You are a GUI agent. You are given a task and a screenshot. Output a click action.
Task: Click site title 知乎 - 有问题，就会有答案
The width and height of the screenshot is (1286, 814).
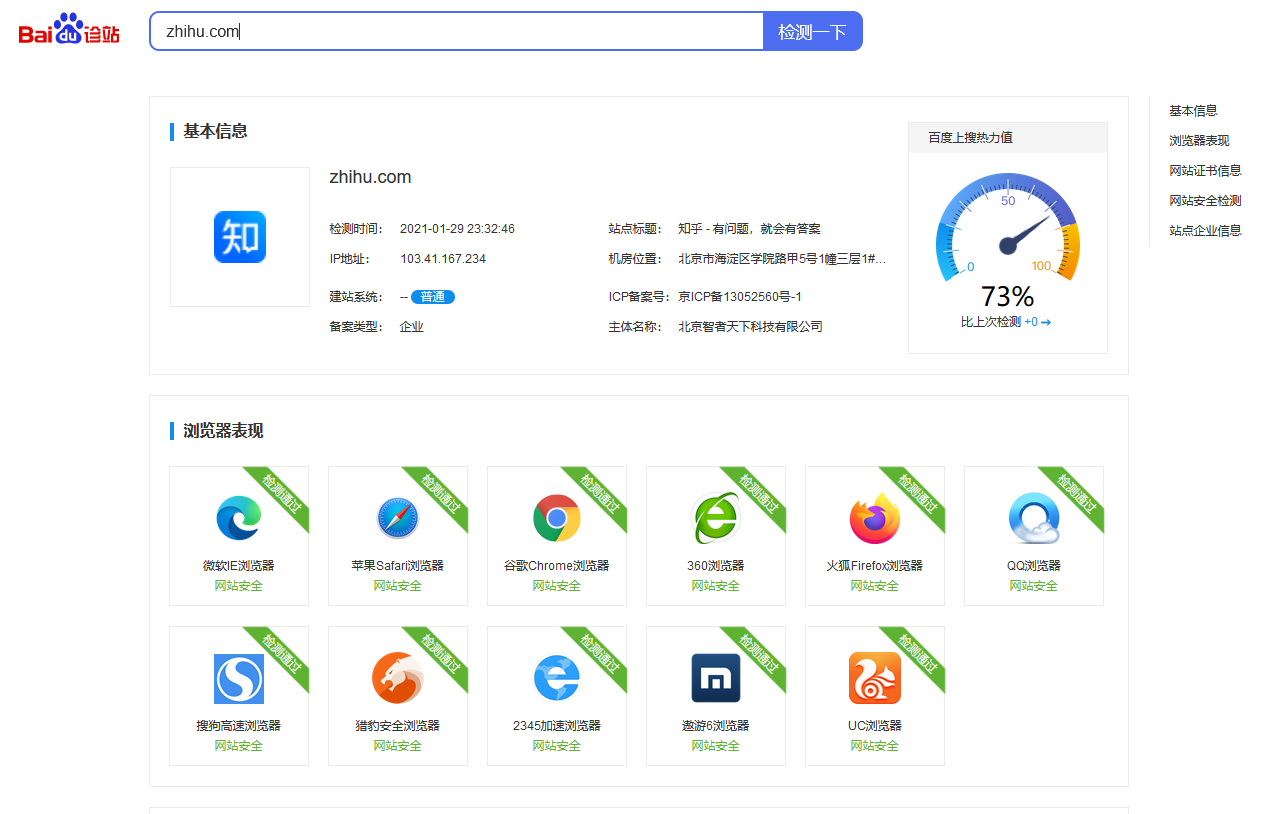[x=749, y=229]
